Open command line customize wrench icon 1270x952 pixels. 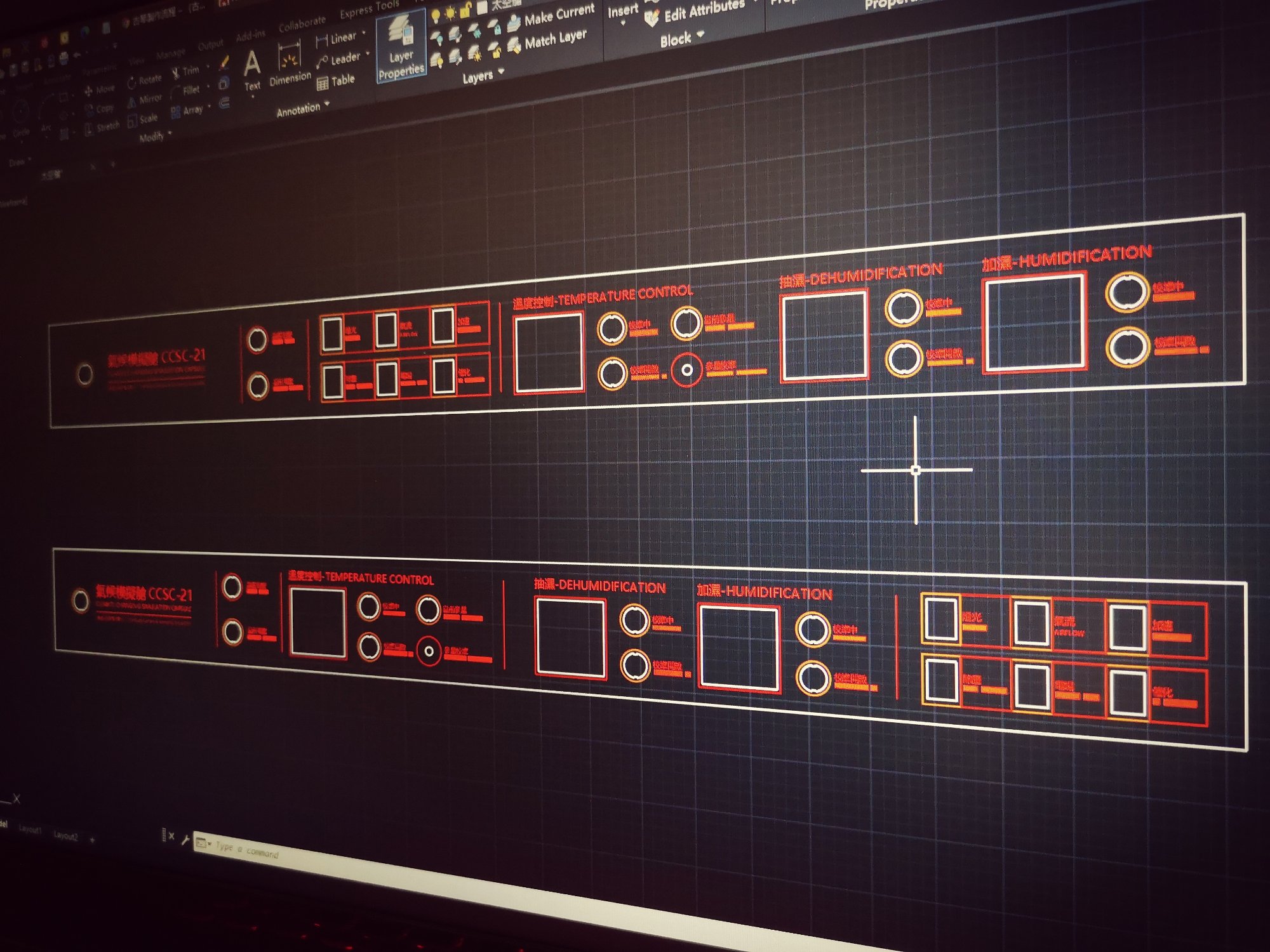(185, 840)
